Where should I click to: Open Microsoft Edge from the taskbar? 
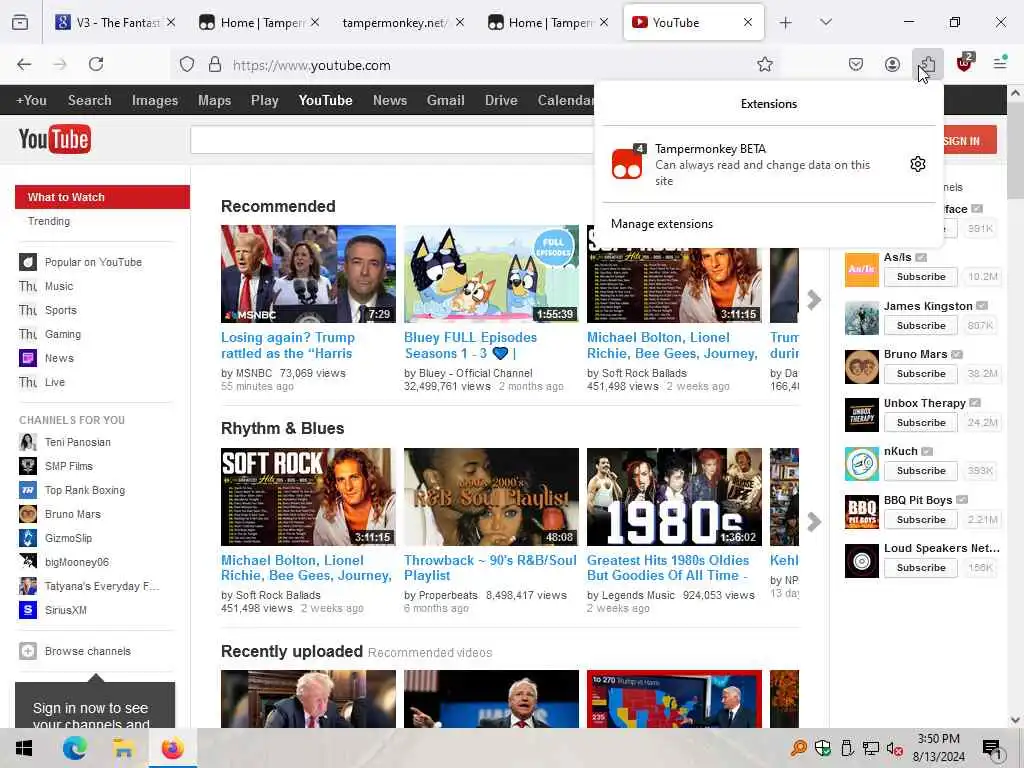(x=74, y=748)
